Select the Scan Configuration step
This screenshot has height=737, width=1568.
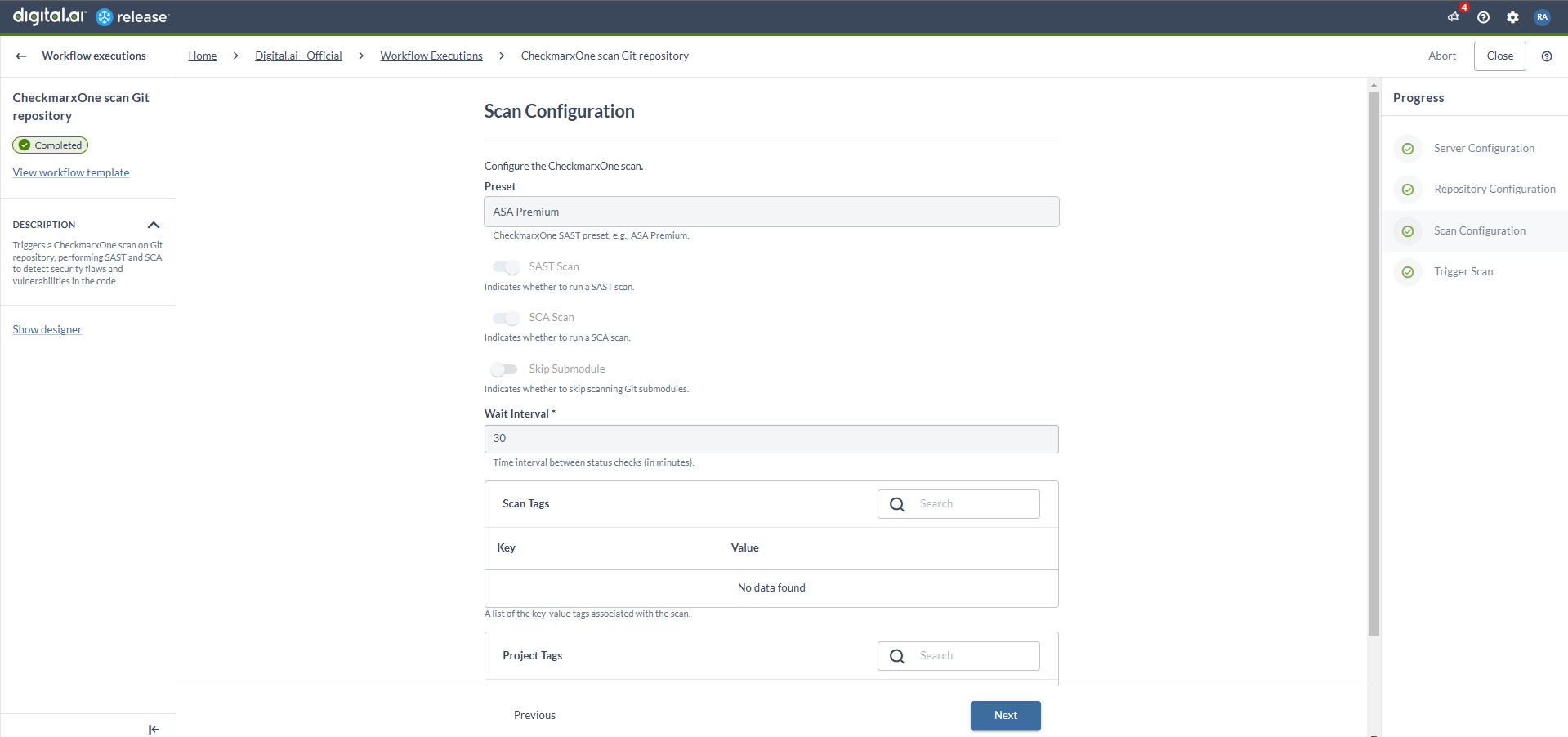1480,230
